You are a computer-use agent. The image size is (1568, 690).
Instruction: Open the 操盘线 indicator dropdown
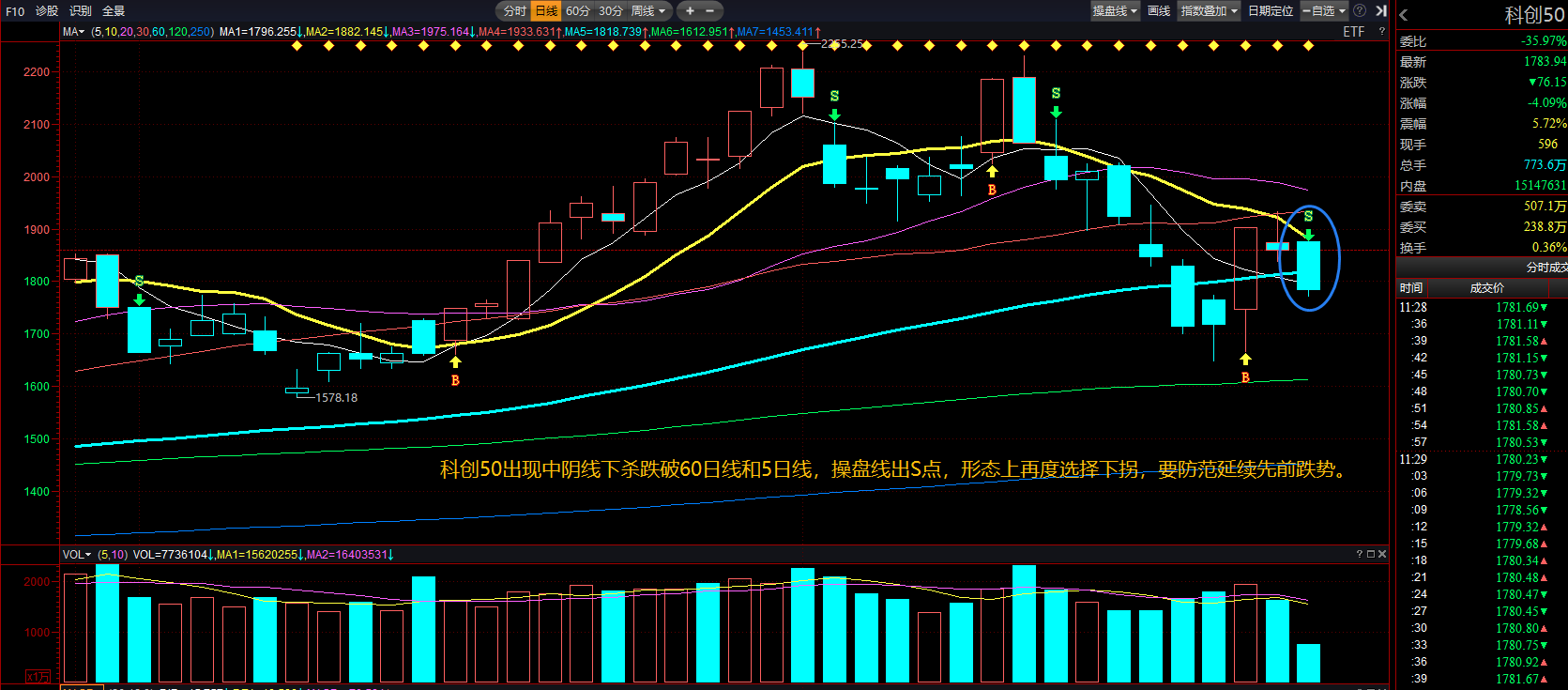[1115, 11]
